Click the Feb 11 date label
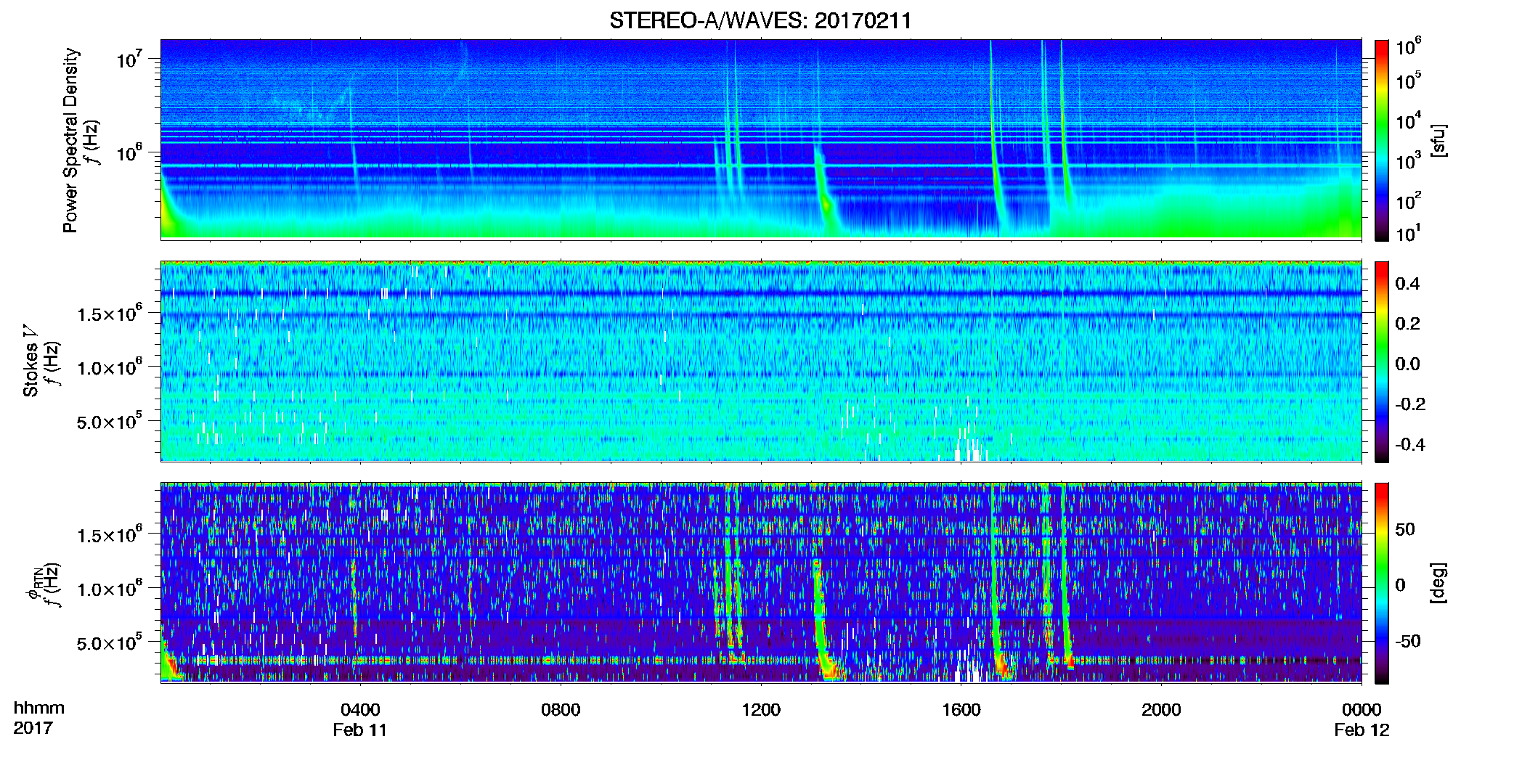The width and height of the screenshot is (1522, 784). [360, 730]
